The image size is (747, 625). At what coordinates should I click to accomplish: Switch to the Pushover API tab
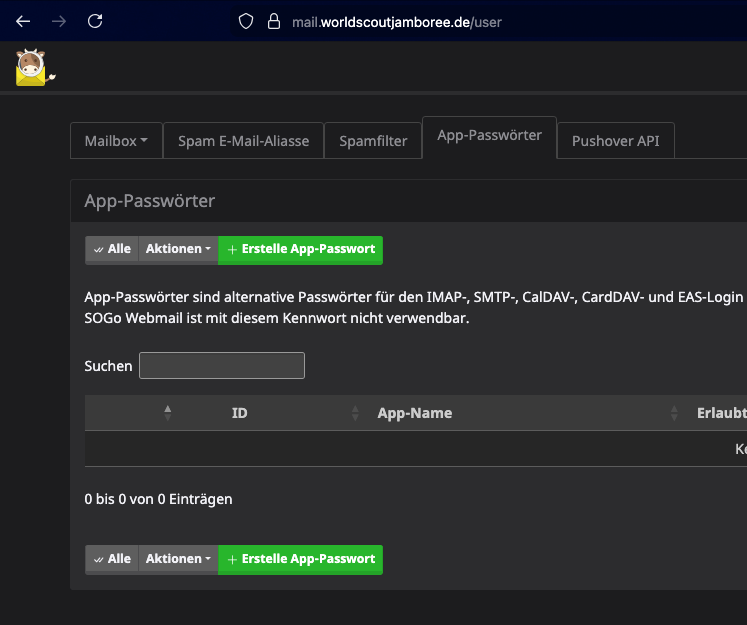[616, 141]
